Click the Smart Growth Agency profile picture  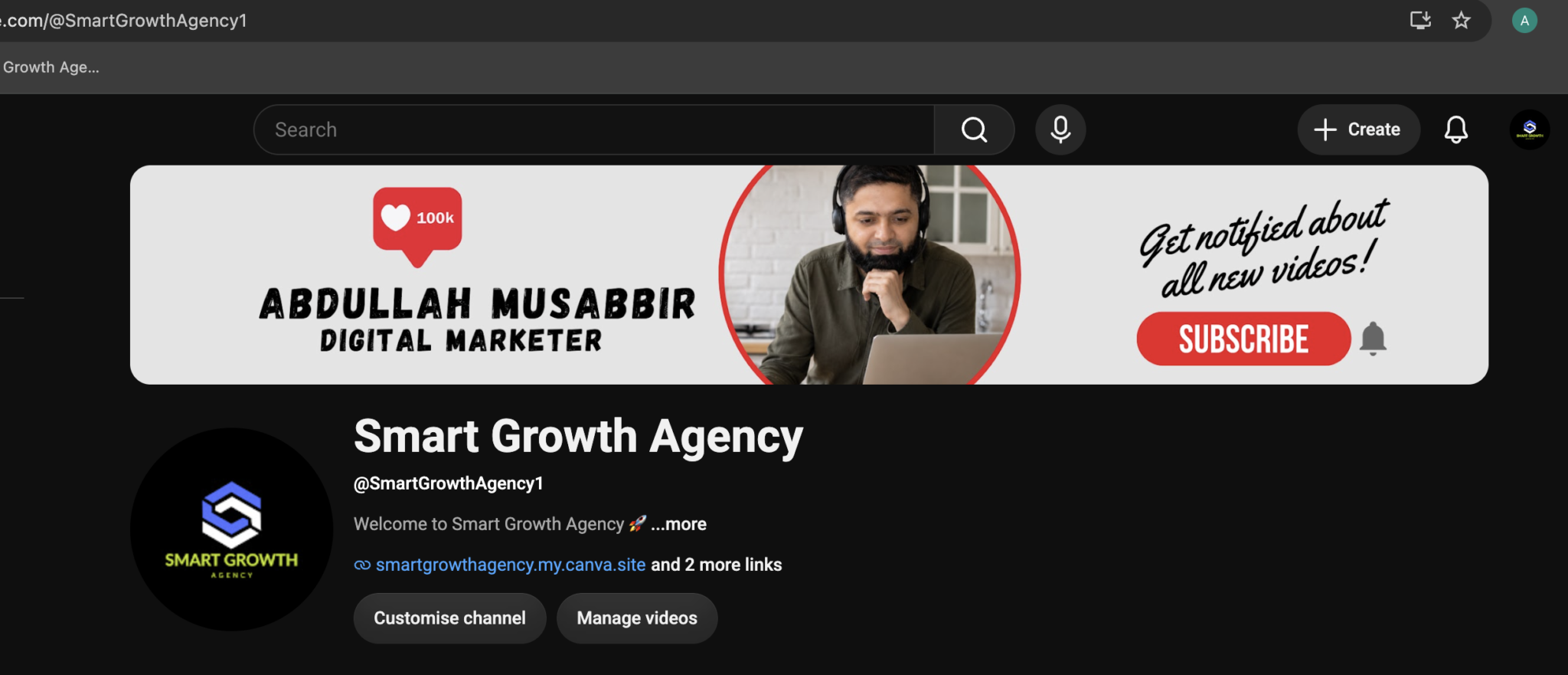tap(231, 529)
